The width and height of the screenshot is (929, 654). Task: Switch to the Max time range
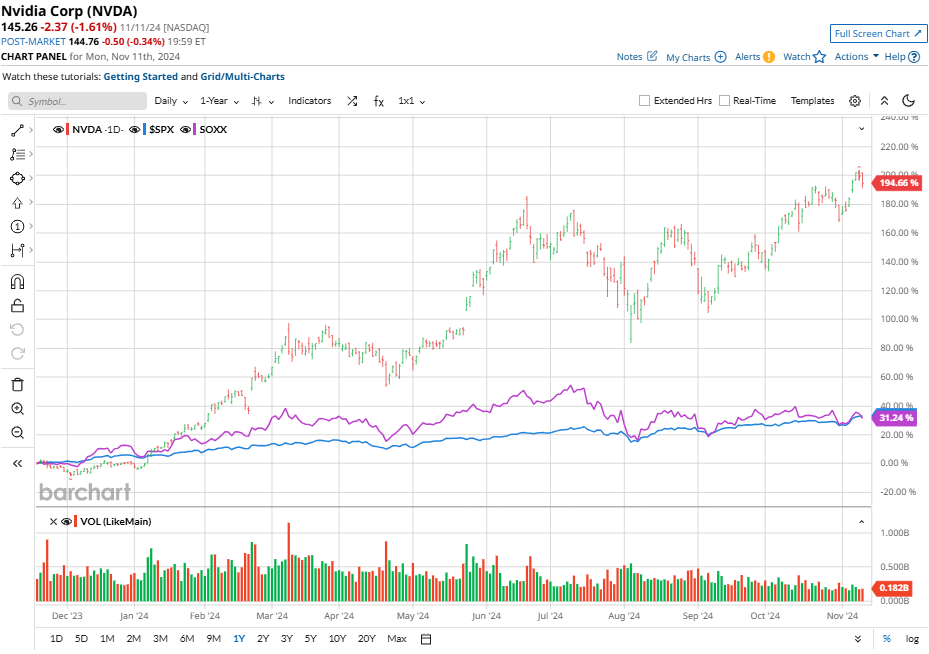click(x=396, y=638)
